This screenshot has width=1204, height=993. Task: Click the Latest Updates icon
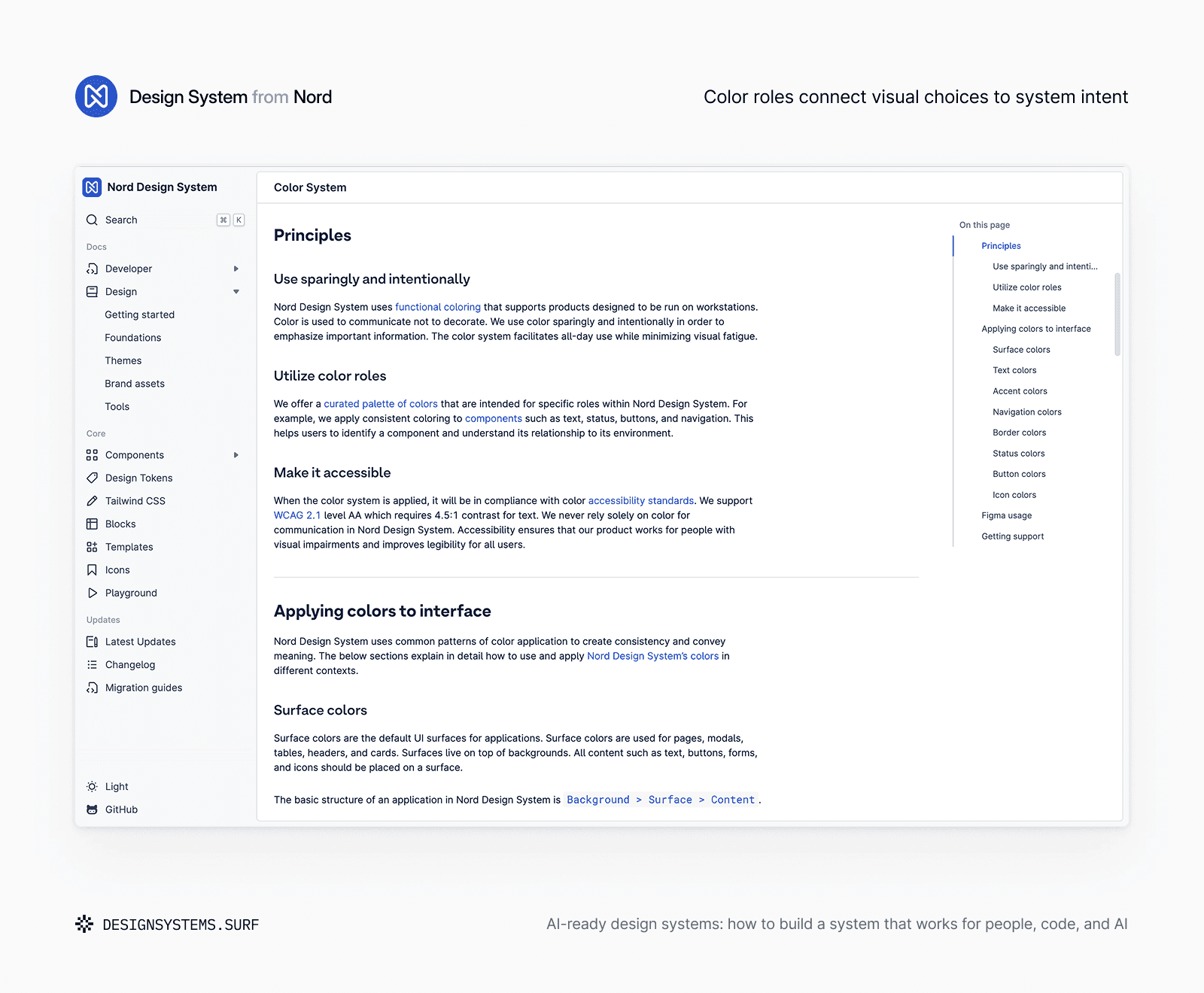(x=92, y=642)
